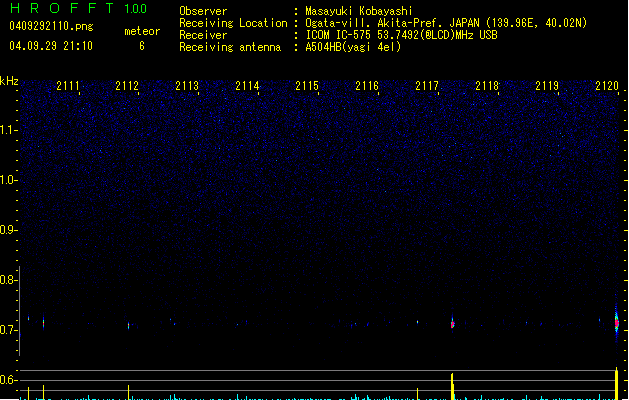Click the 'Observer' field label

pos(203,11)
